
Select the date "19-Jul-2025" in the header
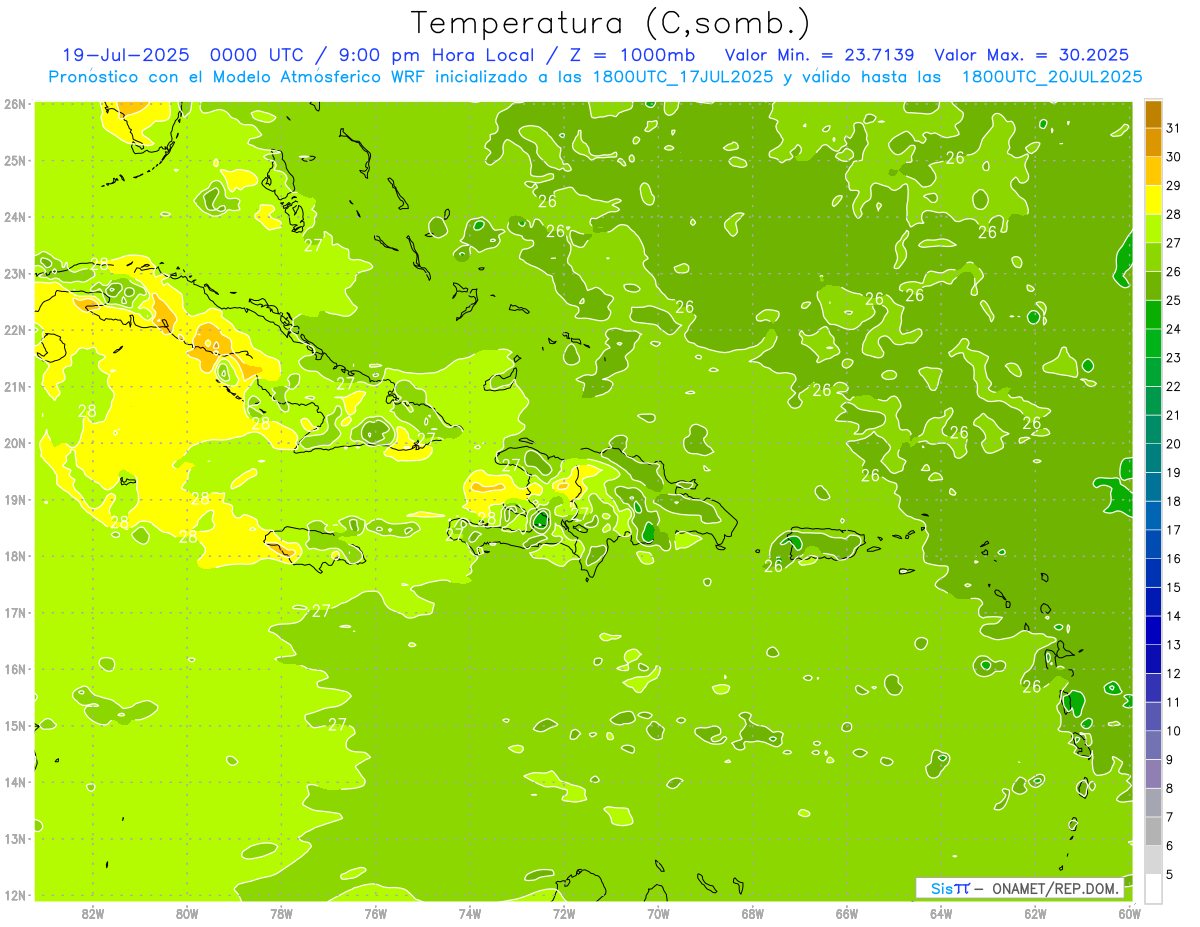point(126,55)
